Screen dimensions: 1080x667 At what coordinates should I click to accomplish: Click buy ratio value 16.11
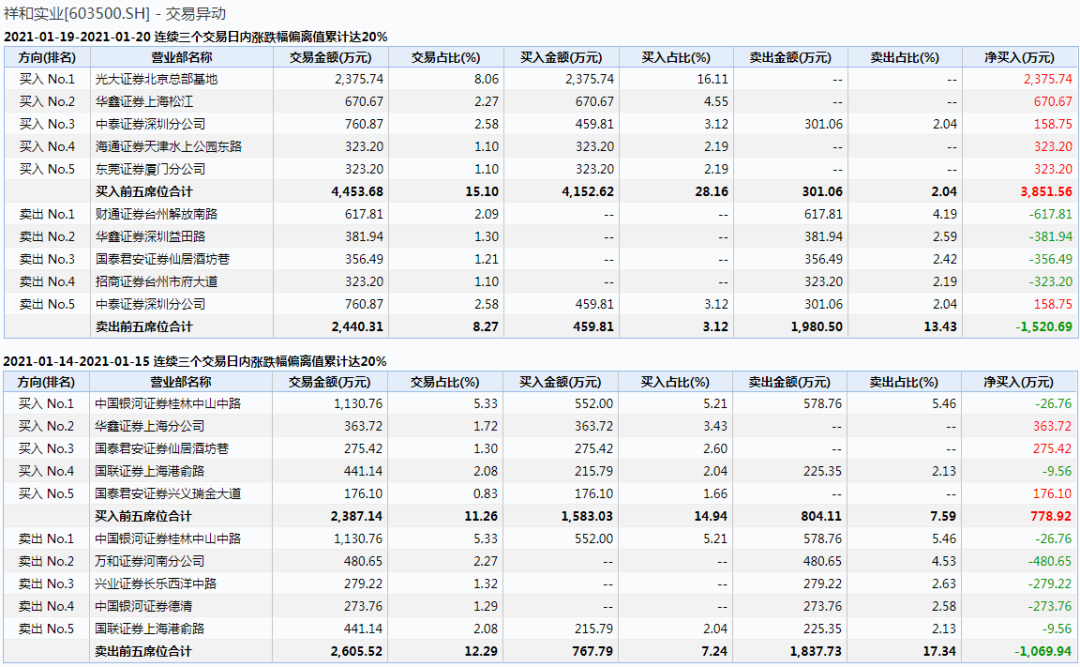tap(712, 79)
